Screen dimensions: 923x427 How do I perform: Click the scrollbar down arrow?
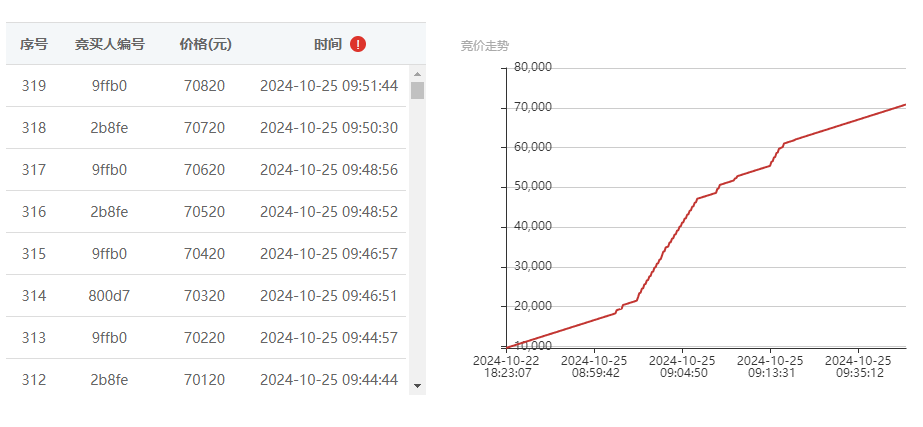click(417, 386)
